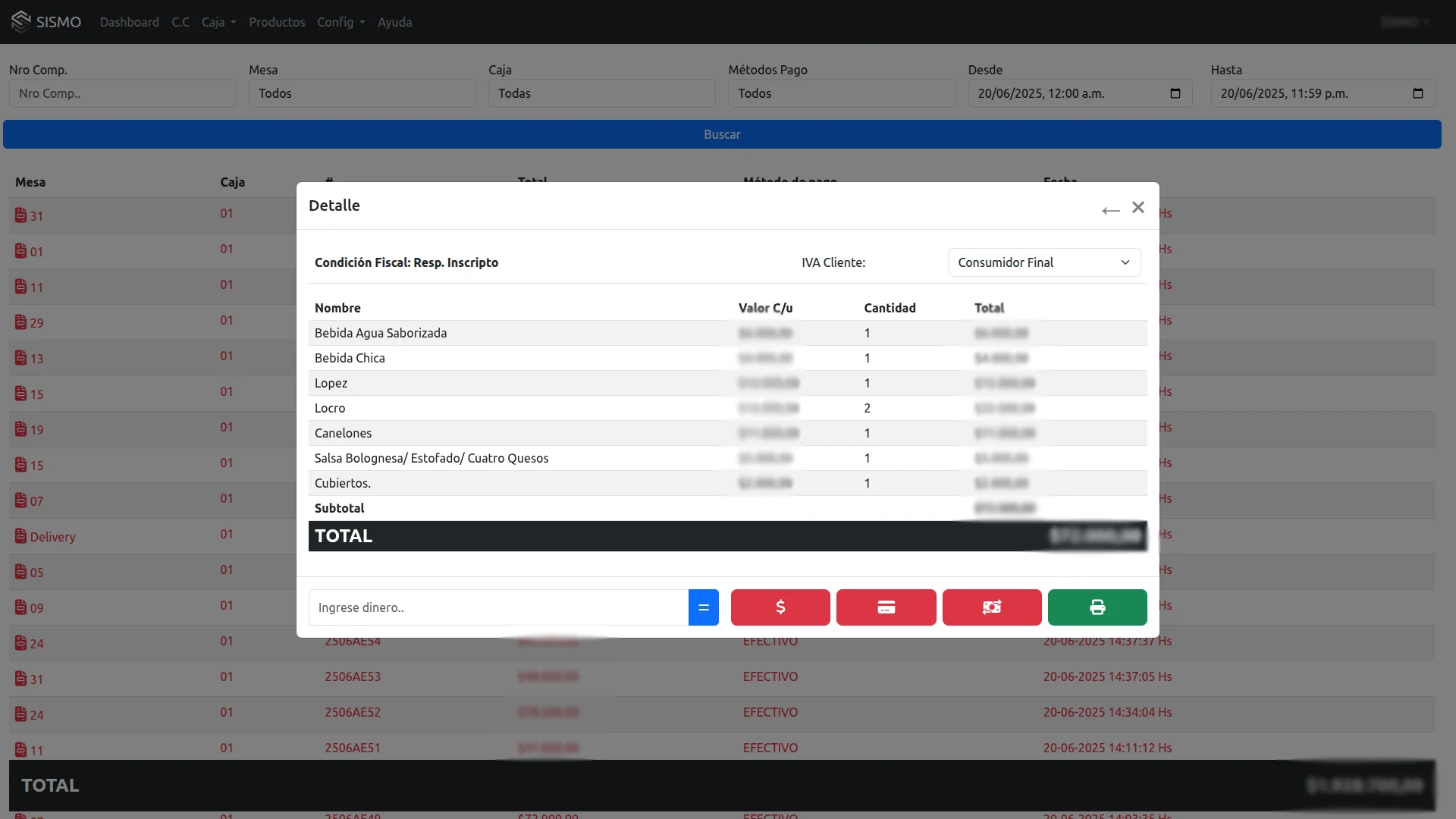This screenshot has width=1456, height=819.
Task: Go to Dashboard in navbar
Action: pyautogui.click(x=130, y=22)
